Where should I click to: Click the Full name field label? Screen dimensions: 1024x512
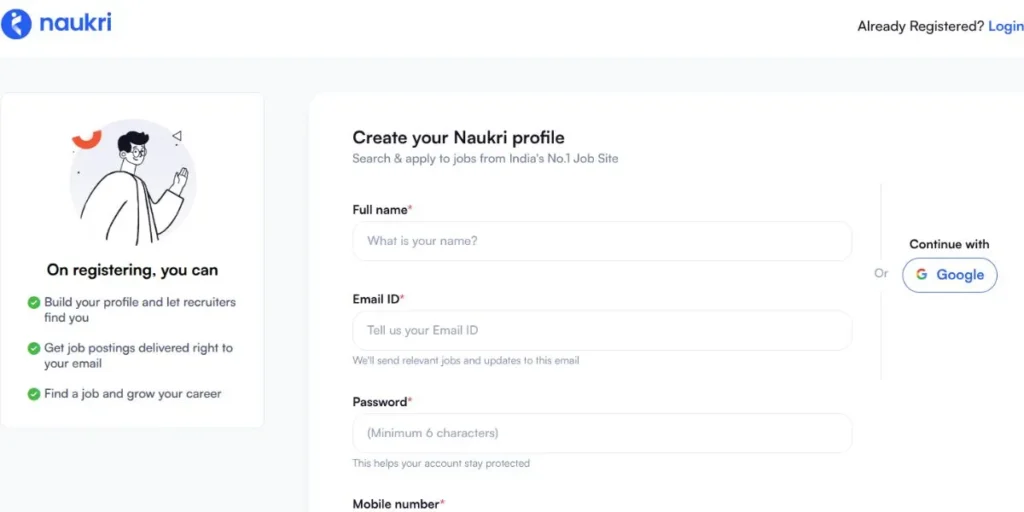380,210
